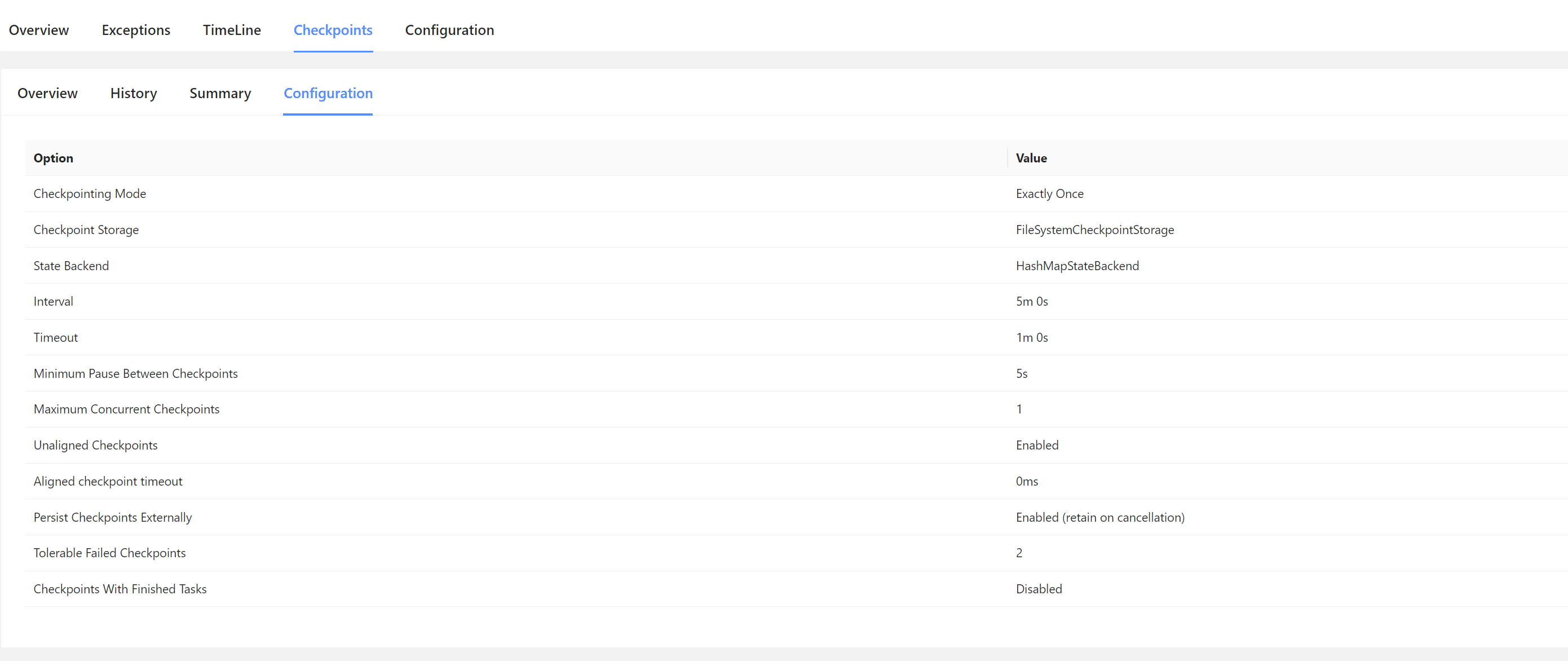
Task: Open the top-level Overview tab
Action: pyautogui.click(x=39, y=30)
